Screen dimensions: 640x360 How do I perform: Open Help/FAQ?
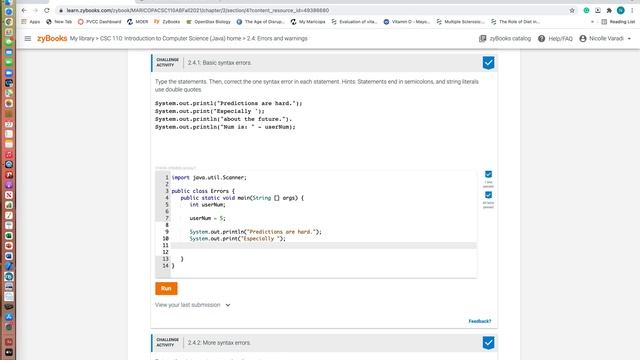[x=555, y=38]
